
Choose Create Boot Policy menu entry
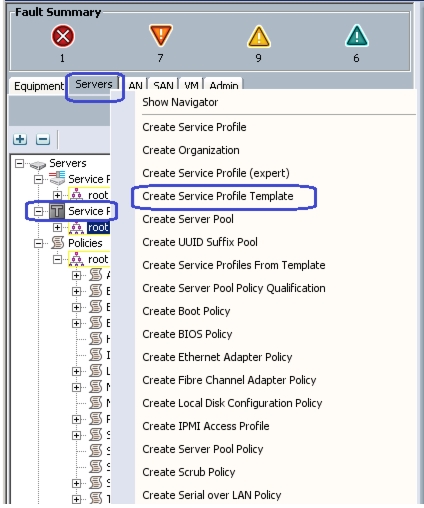pyautogui.click(x=186, y=311)
